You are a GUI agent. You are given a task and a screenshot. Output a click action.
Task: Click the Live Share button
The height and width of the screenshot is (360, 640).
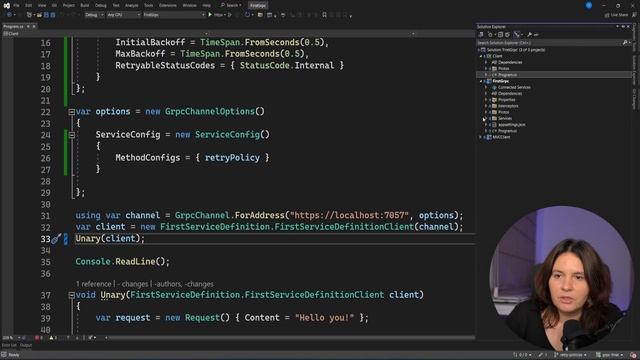616,15
